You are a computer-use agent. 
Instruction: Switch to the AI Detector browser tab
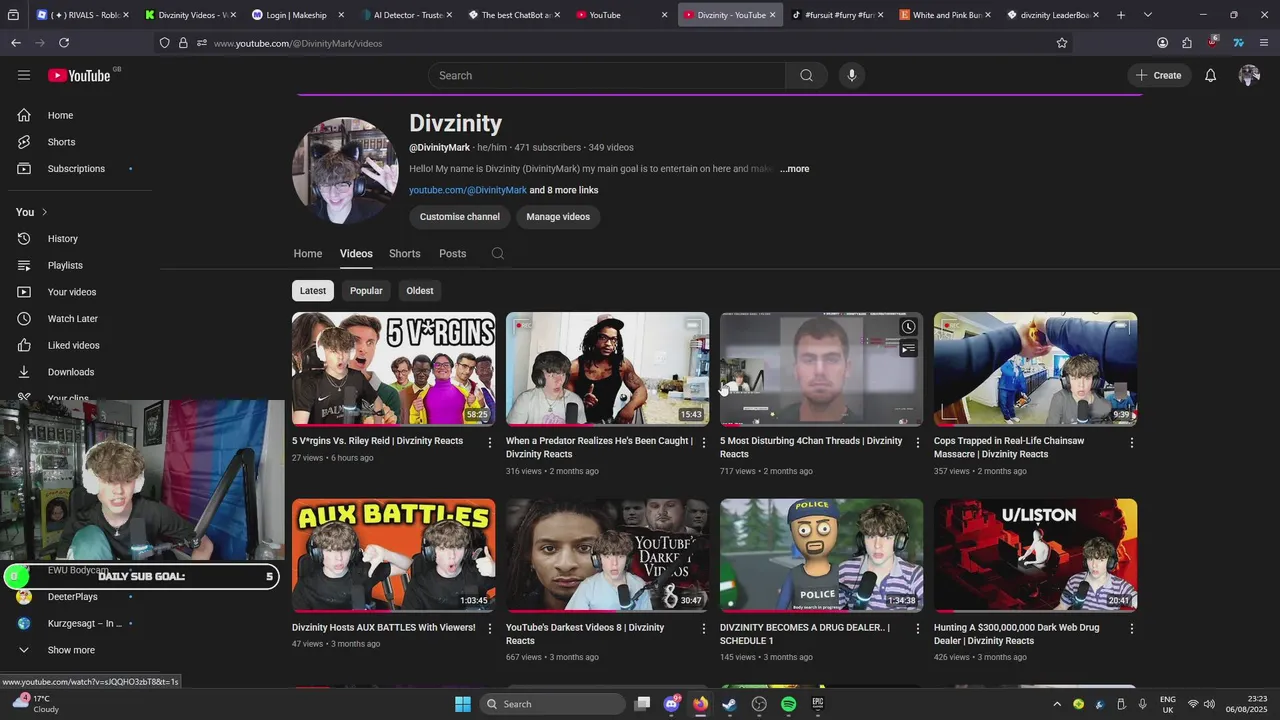[406, 15]
